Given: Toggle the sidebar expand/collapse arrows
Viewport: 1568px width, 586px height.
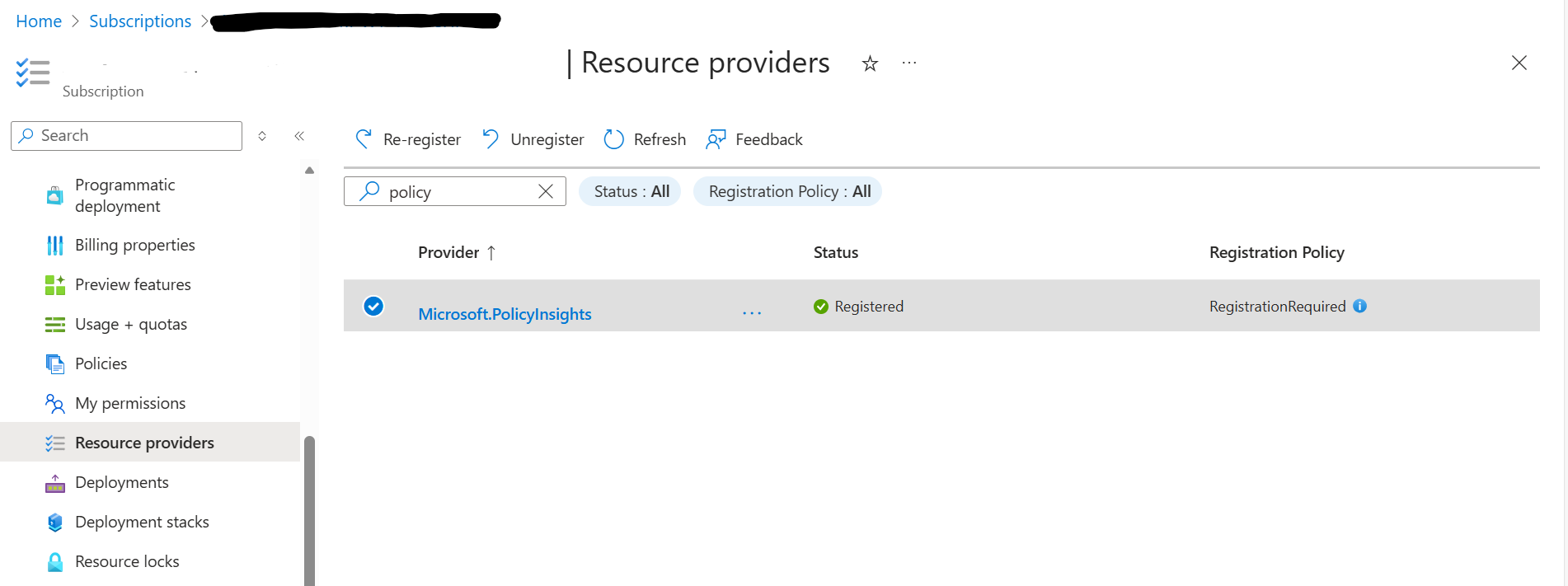Looking at the screenshot, I should 262,136.
